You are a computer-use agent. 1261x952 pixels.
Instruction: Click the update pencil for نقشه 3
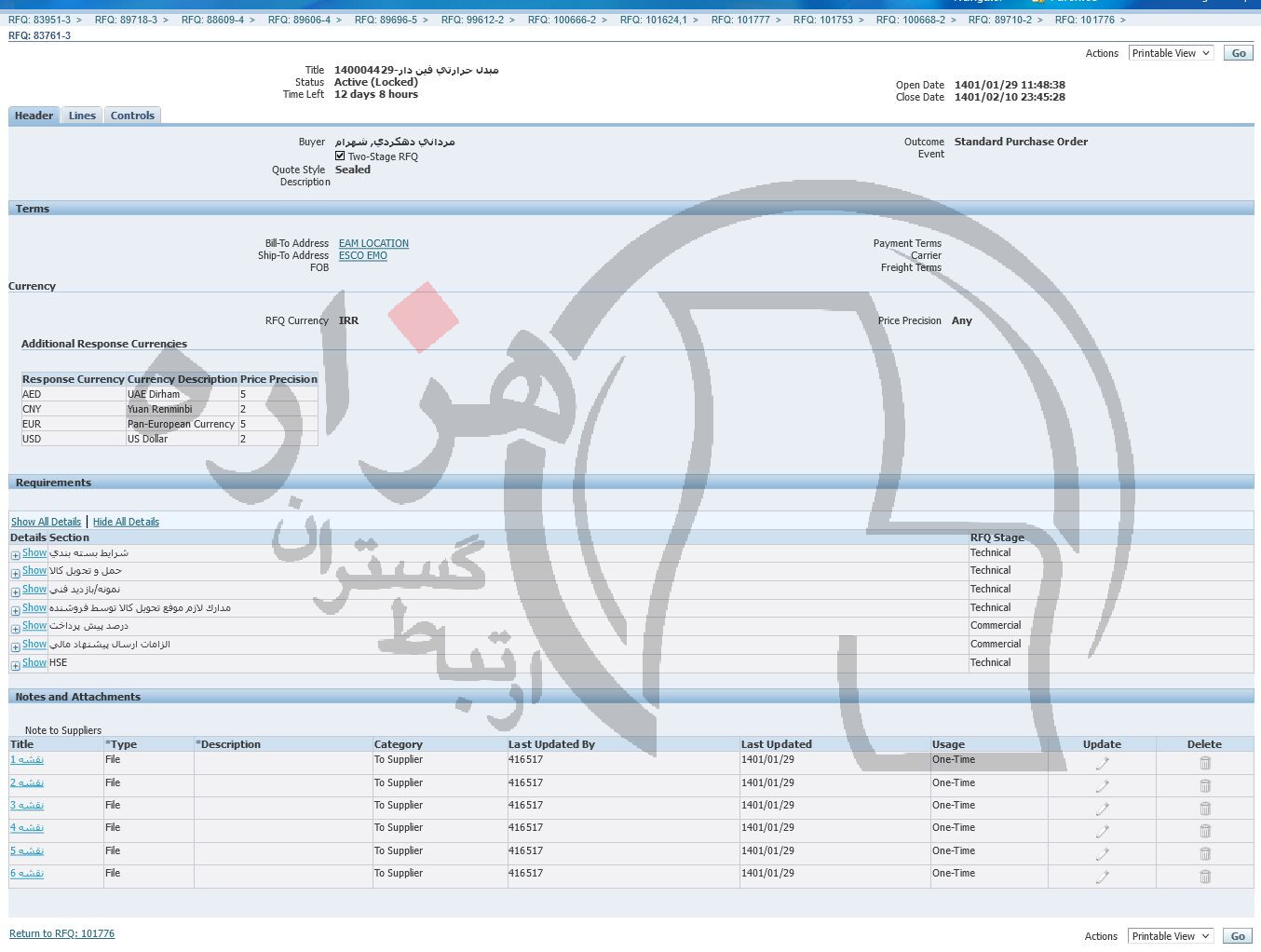[x=1102, y=809]
